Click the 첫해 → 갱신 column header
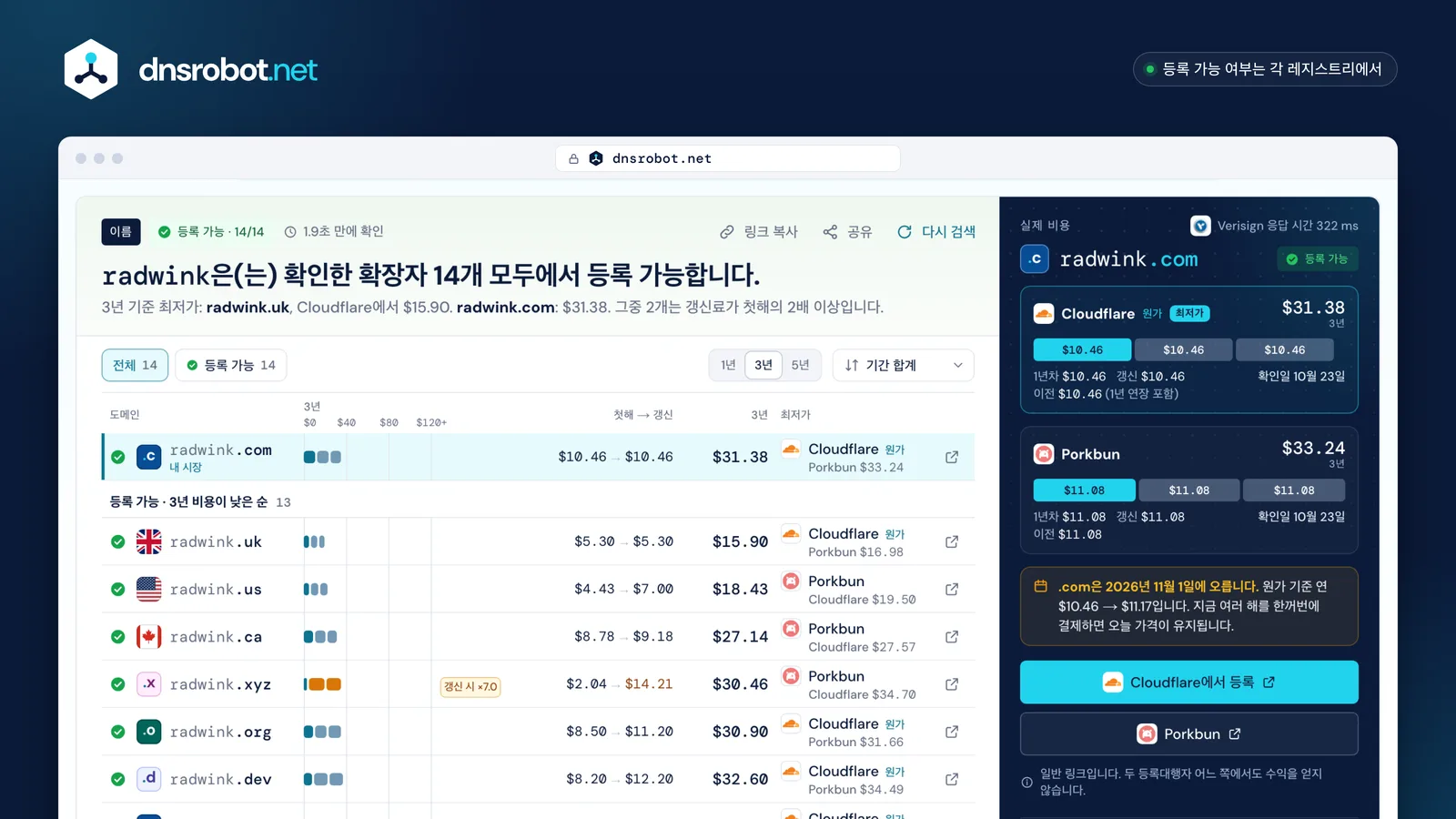 [643, 415]
